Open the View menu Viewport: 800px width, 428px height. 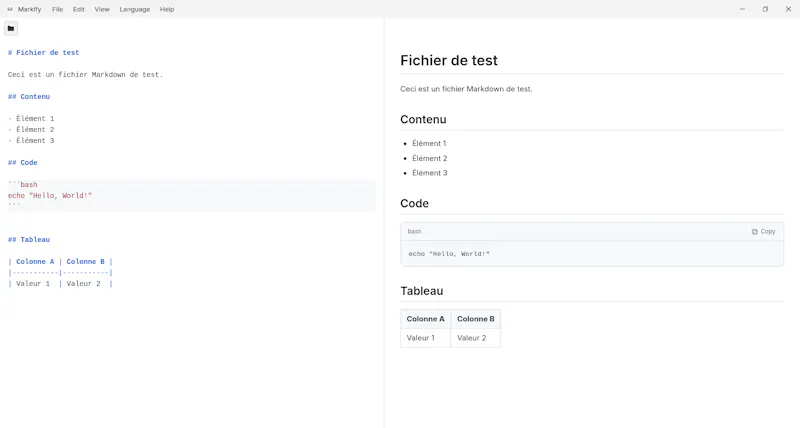click(102, 9)
